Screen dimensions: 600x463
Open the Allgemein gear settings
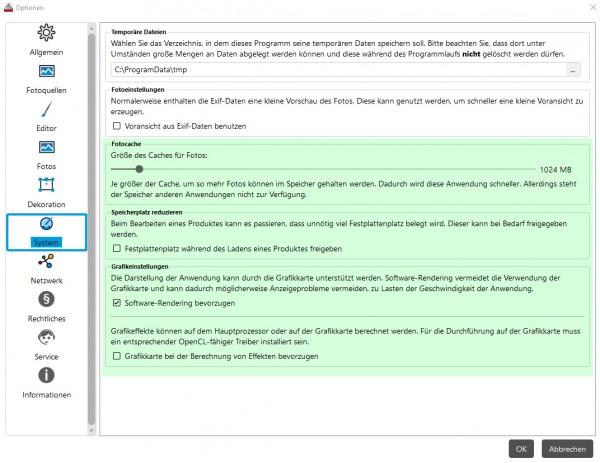pyautogui.click(x=46, y=33)
